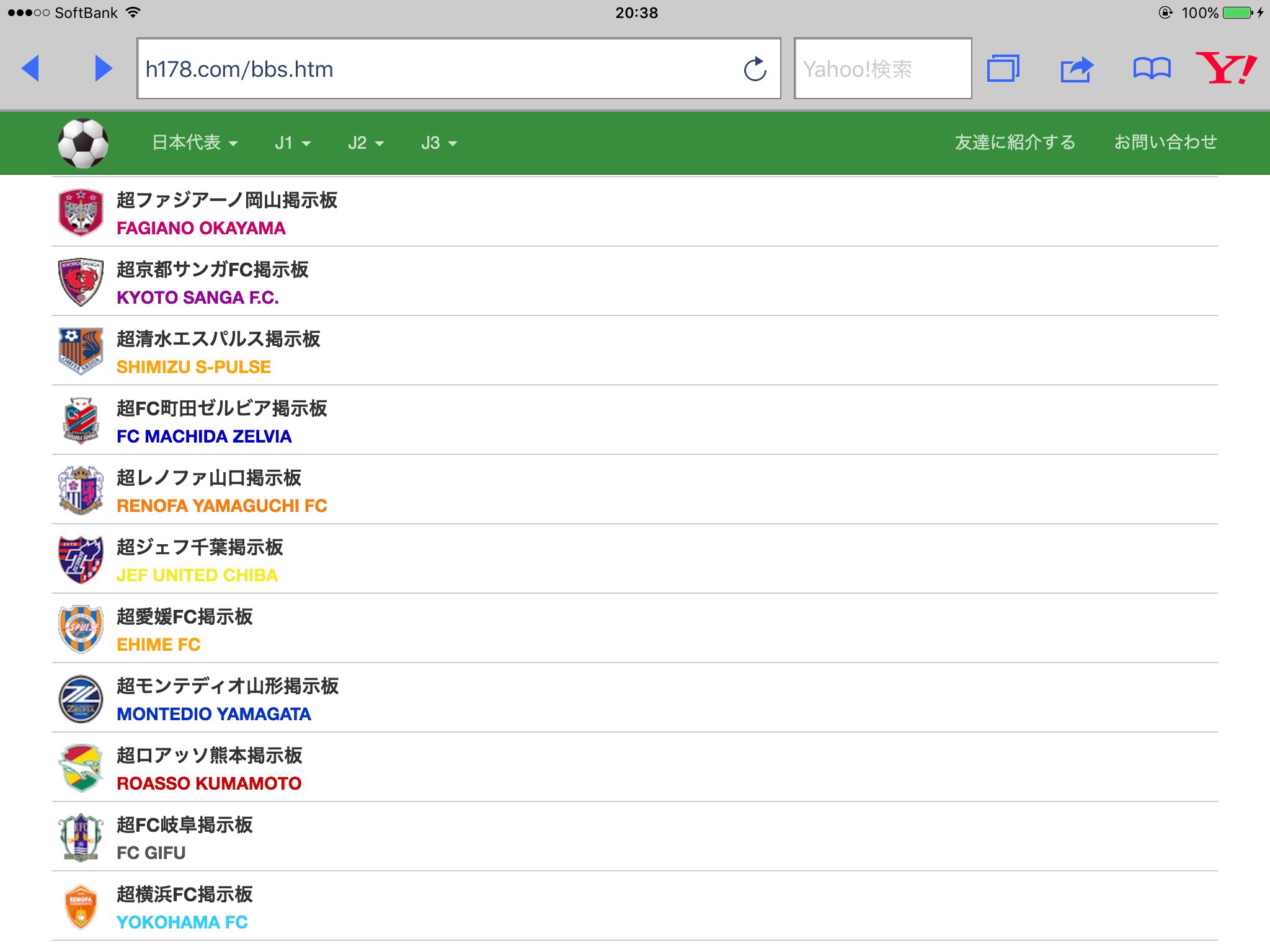Tap the Fagiano Okayama team crest
The width and height of the screenshot is (1270, 952).
pos(81,213)
